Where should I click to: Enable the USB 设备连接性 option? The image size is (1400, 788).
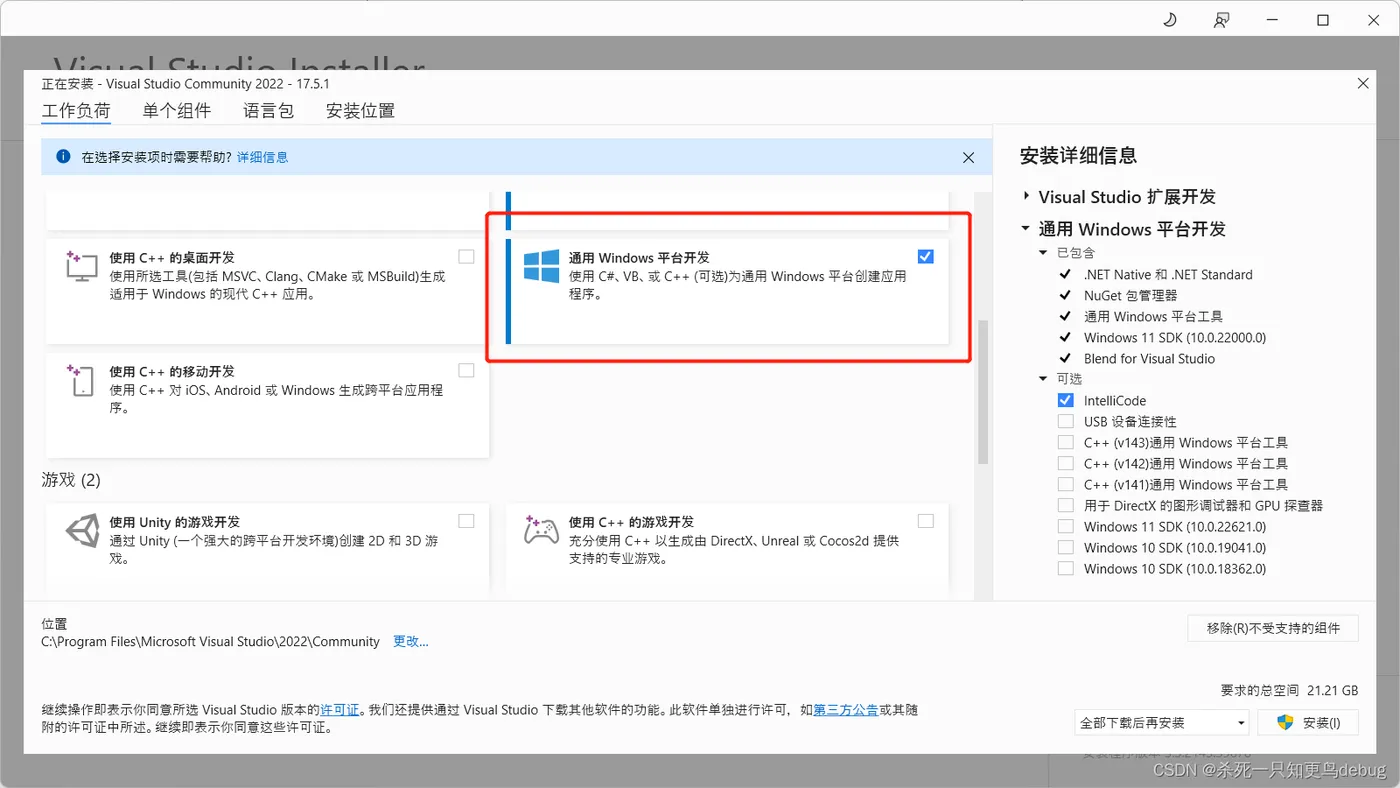click(1065, 421)
